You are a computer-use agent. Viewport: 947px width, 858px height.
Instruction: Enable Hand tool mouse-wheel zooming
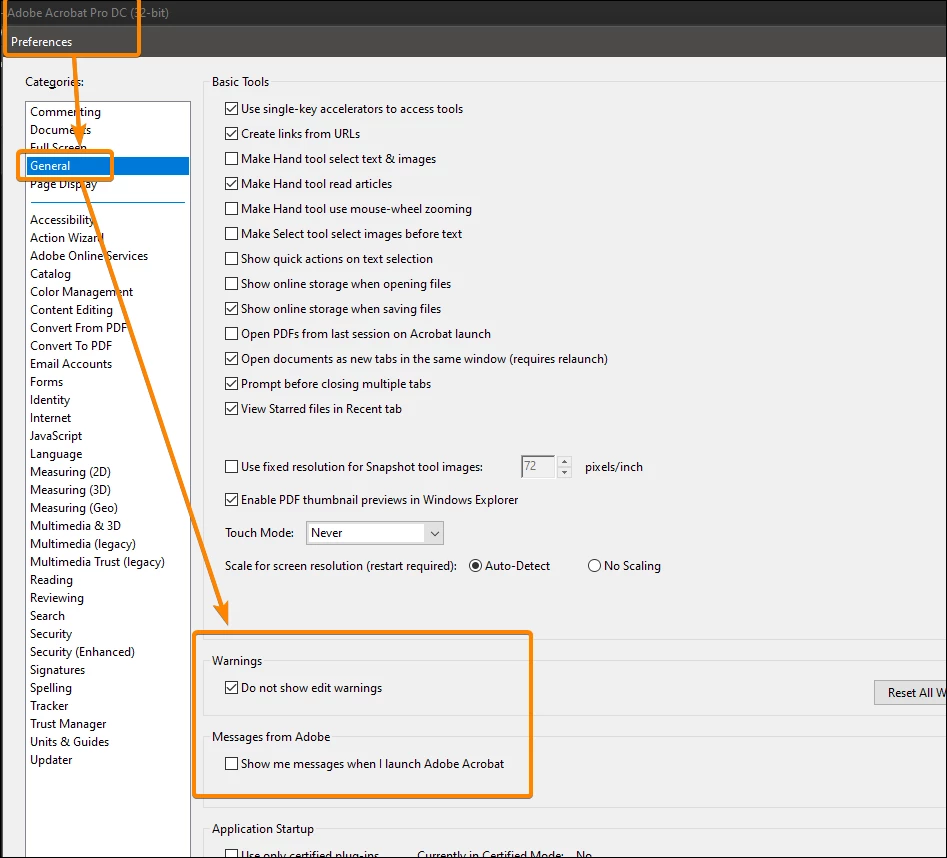pos(231,209)
